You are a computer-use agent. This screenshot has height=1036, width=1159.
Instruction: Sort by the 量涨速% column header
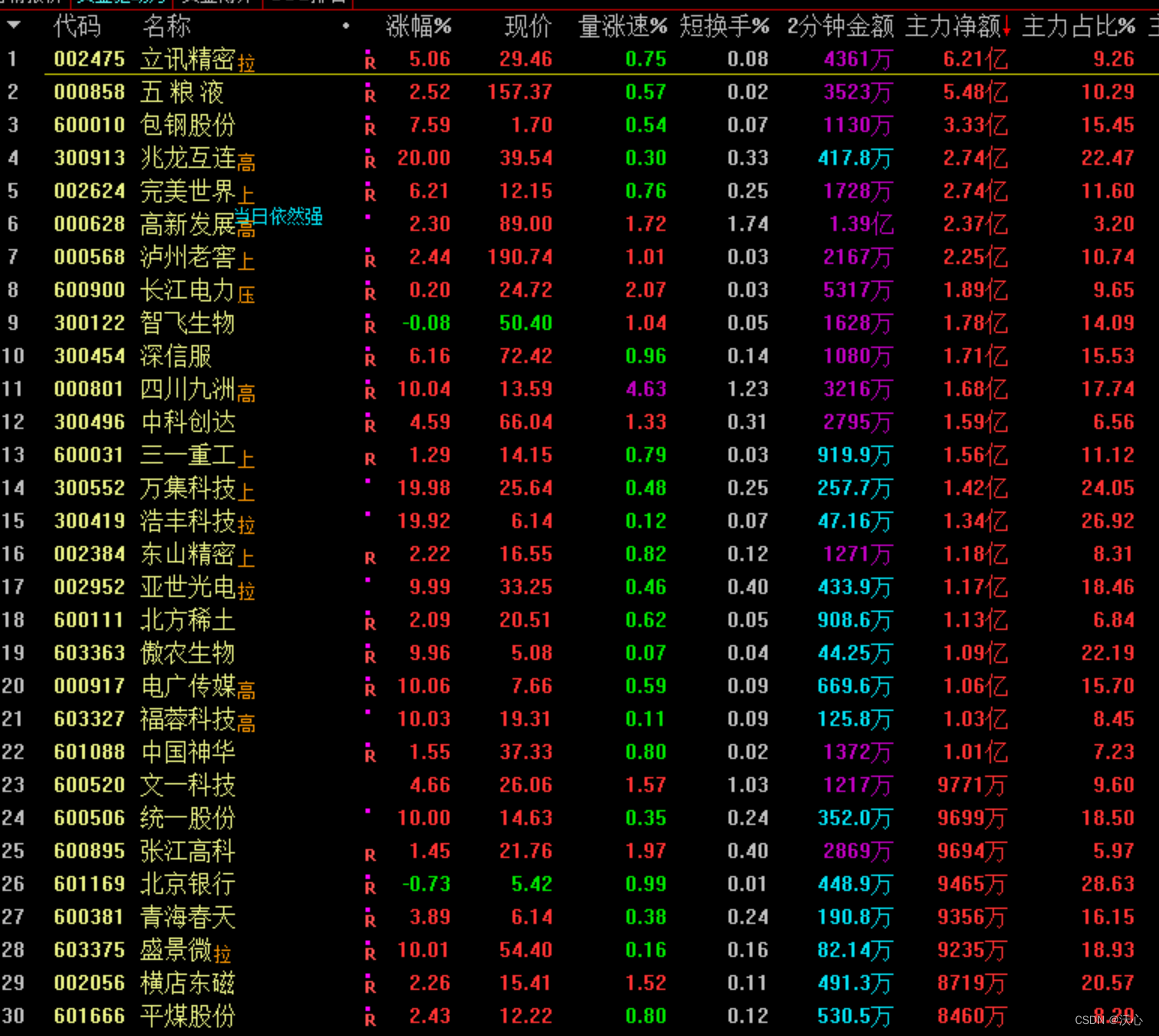pyautogui.click(x=622, y=27)
